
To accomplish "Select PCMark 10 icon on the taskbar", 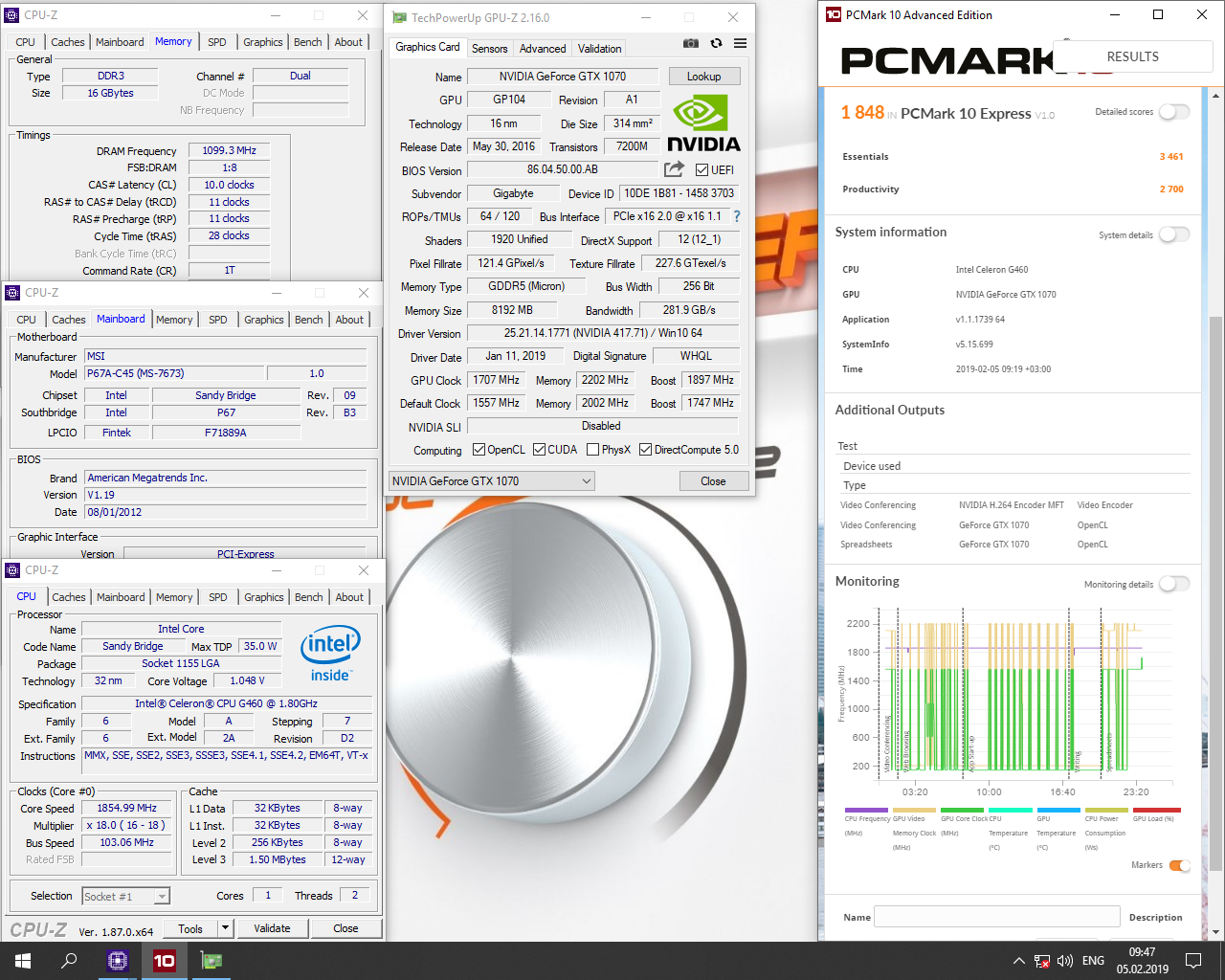I will (x=165, y=961).
